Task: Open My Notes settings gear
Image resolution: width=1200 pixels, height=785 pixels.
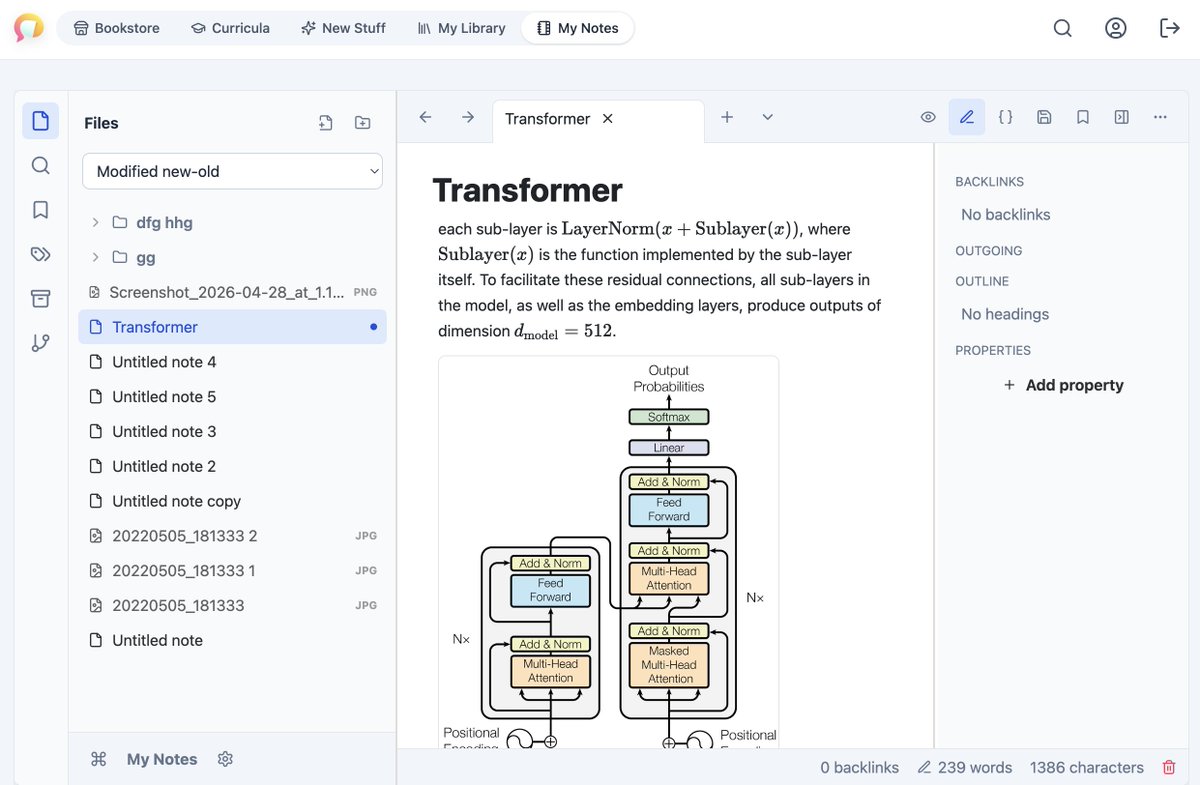Action: pos(225,759)
